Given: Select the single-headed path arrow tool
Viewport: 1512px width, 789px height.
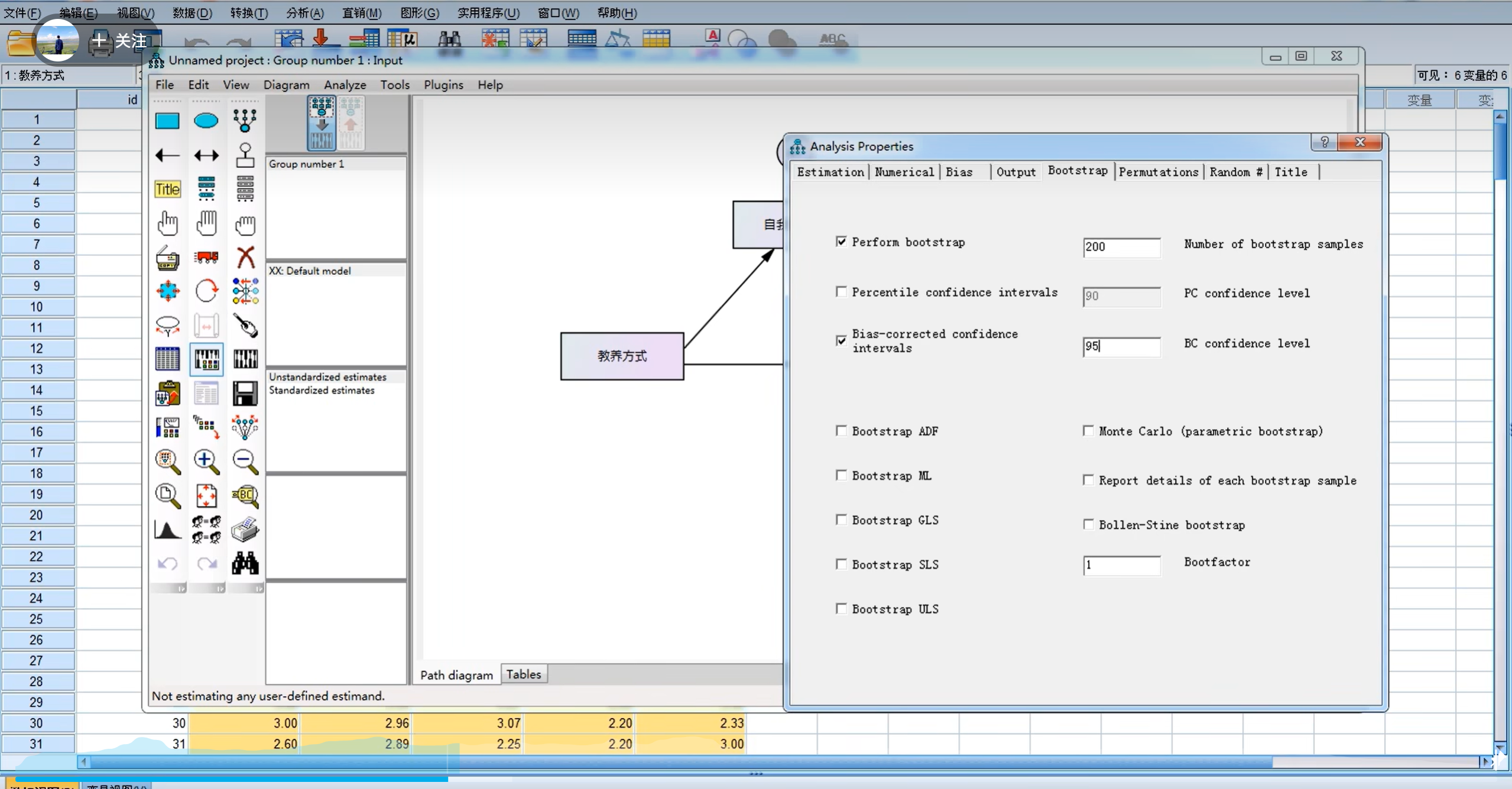Looking at the screenshot, I should pyautogui.click(x=167, y=155).
